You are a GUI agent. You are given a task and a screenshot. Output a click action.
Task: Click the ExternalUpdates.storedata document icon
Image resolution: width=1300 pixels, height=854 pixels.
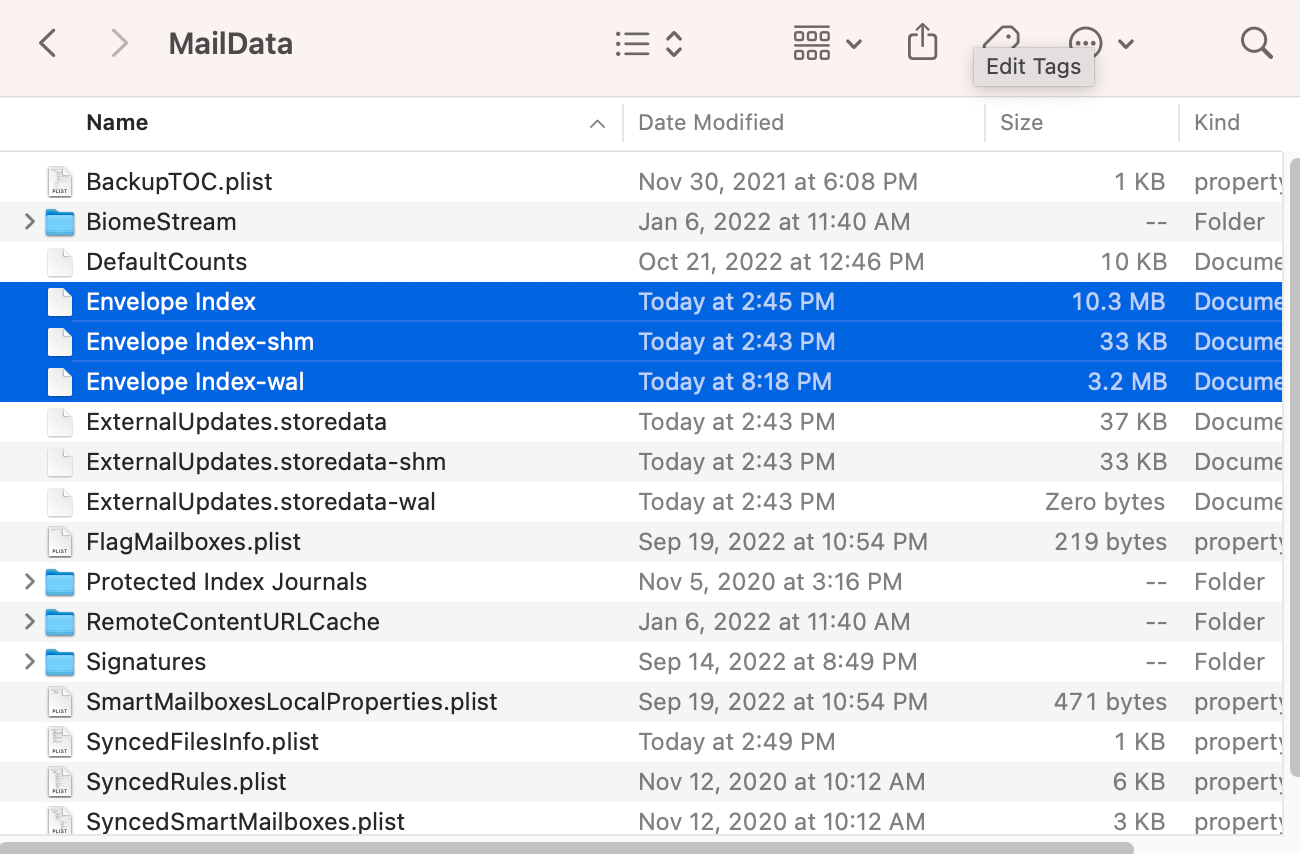pyautogui.click(x=60, y=422)
